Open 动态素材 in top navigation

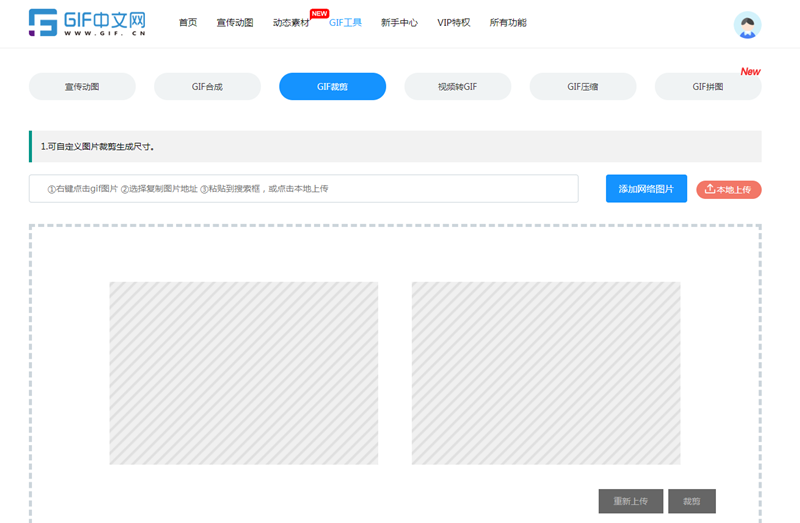[291, 23]
